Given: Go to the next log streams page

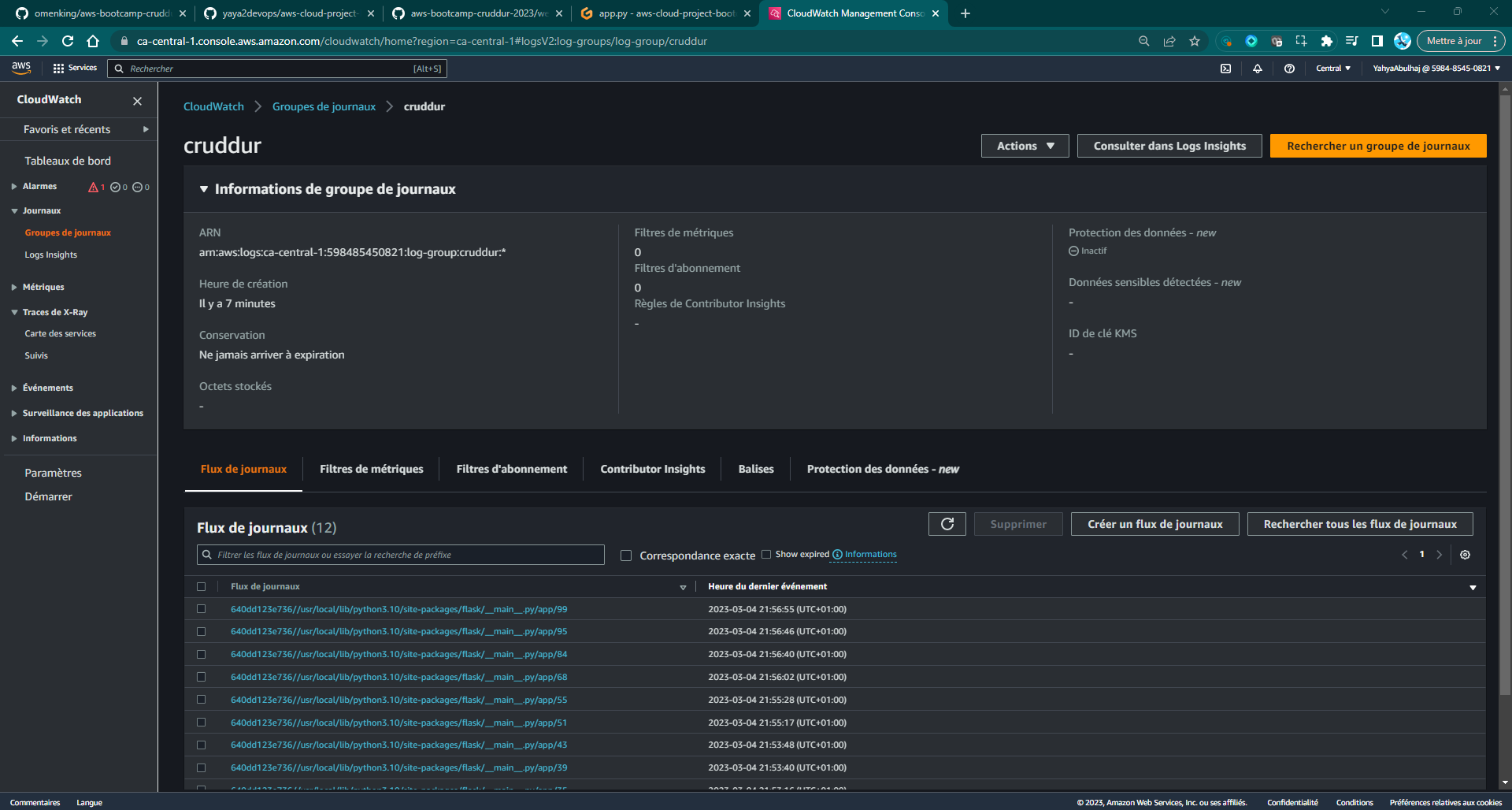Looking at the screenshot, I should pyautogui.click(x=1439, y=555).
